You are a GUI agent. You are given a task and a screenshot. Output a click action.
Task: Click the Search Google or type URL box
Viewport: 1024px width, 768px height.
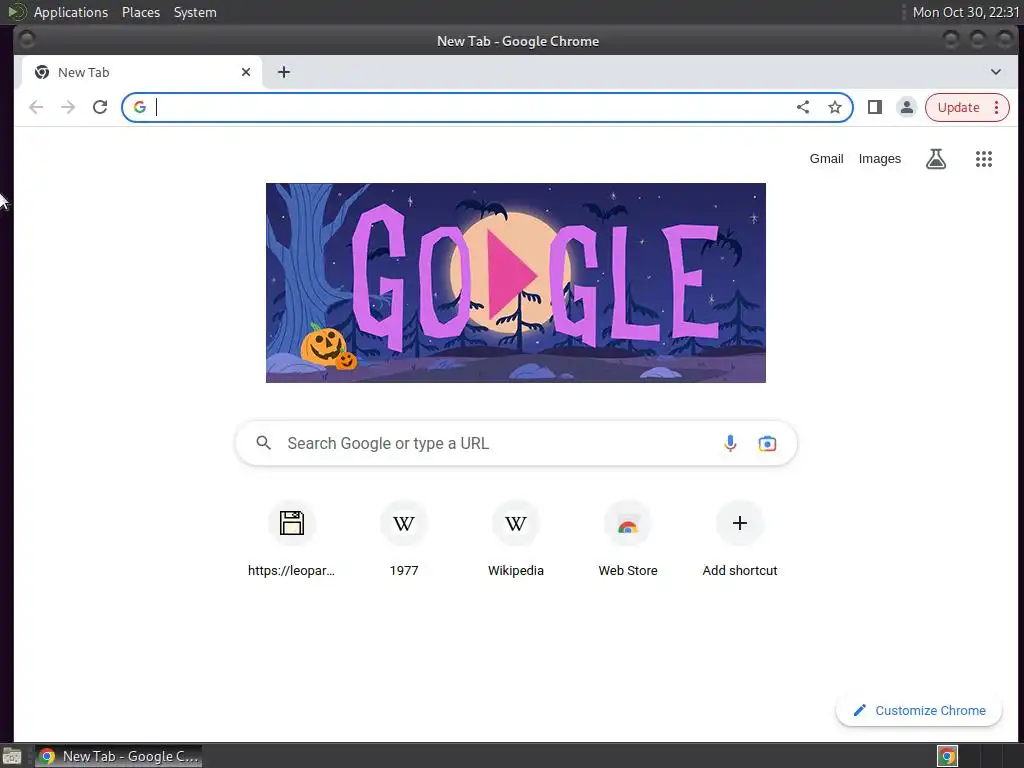[x=515, y=443]
